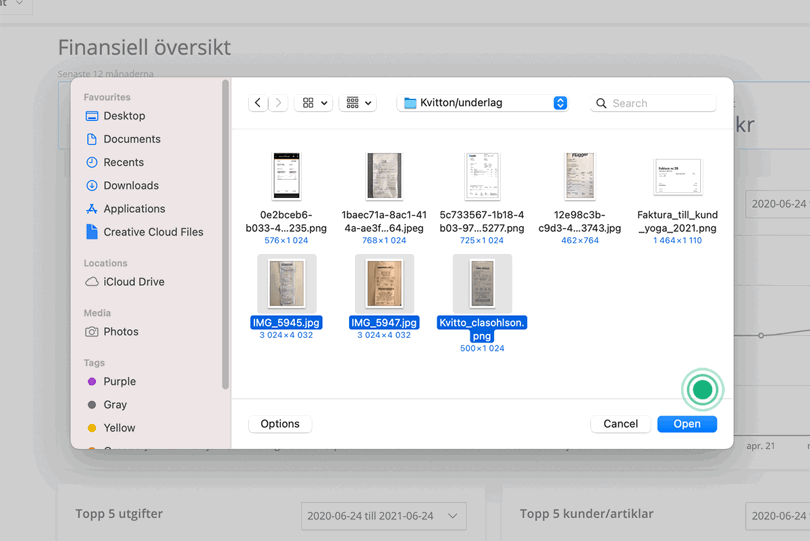Open Applications in the sidebar
The height and width of the screenshot is (541, 810).
[x=134, y=209]
